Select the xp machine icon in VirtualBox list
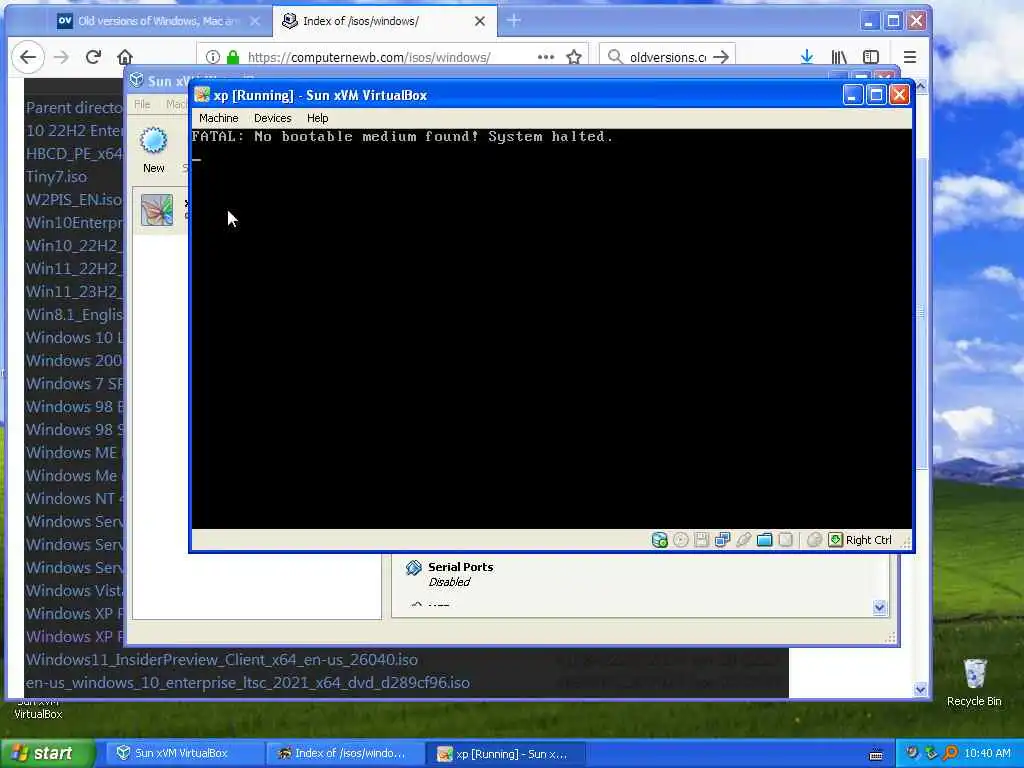 pyautogui.click(x=157, y=210)
